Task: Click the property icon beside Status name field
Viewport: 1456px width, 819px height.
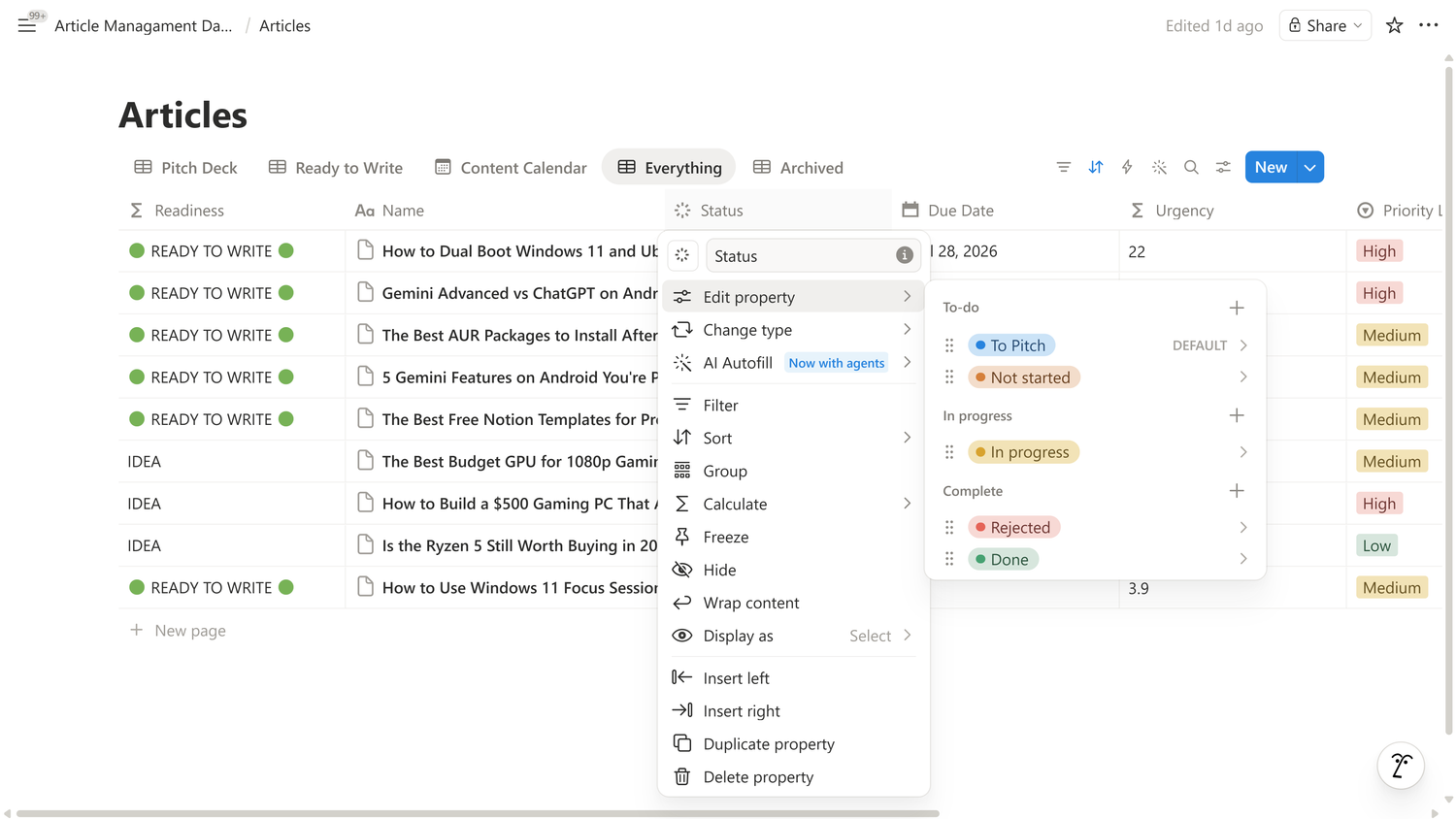Action: click(x=682, y=255)
